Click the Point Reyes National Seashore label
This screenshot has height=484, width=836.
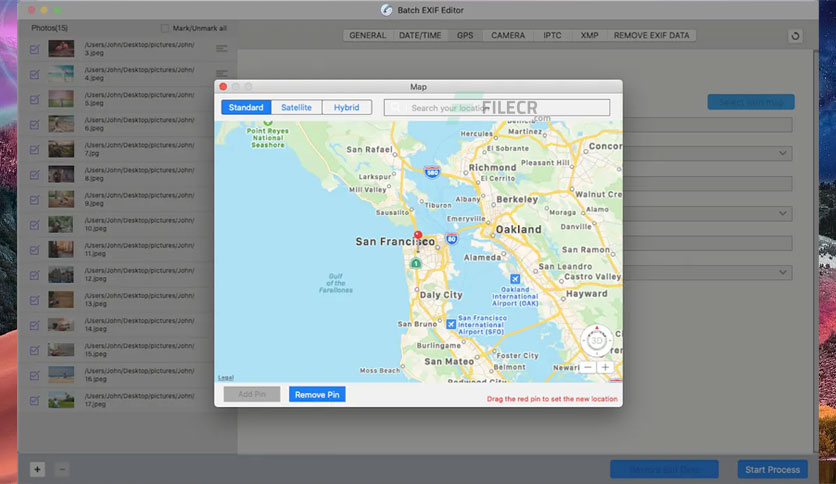268,138
